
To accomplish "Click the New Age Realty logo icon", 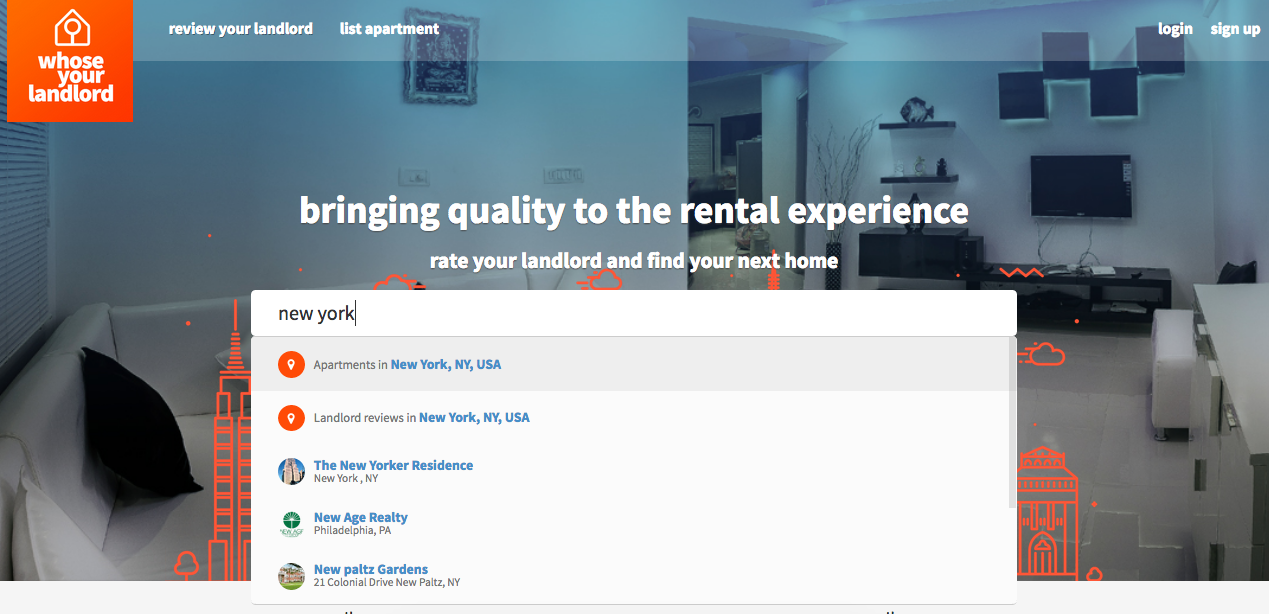I will tap(291, 523).
